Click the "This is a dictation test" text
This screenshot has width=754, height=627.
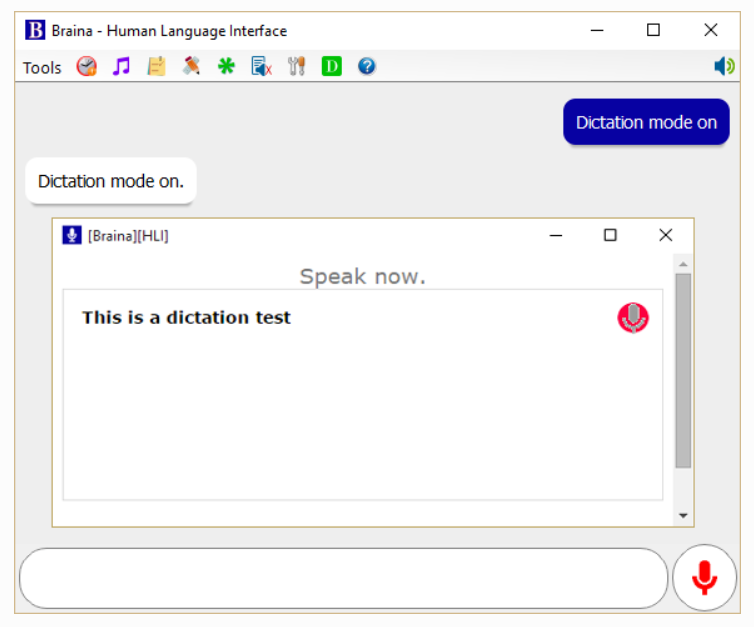click(186, 318)
